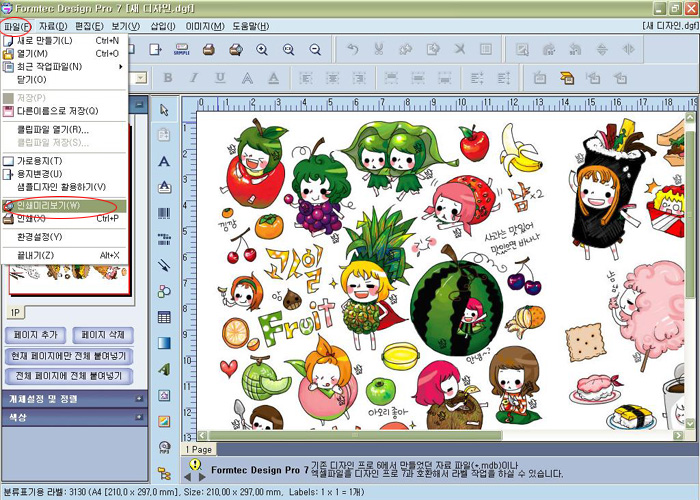The width and height of the screenshot is (700, 500).
Task: Click the CD disc tool icon
Action: coord(164,447)
